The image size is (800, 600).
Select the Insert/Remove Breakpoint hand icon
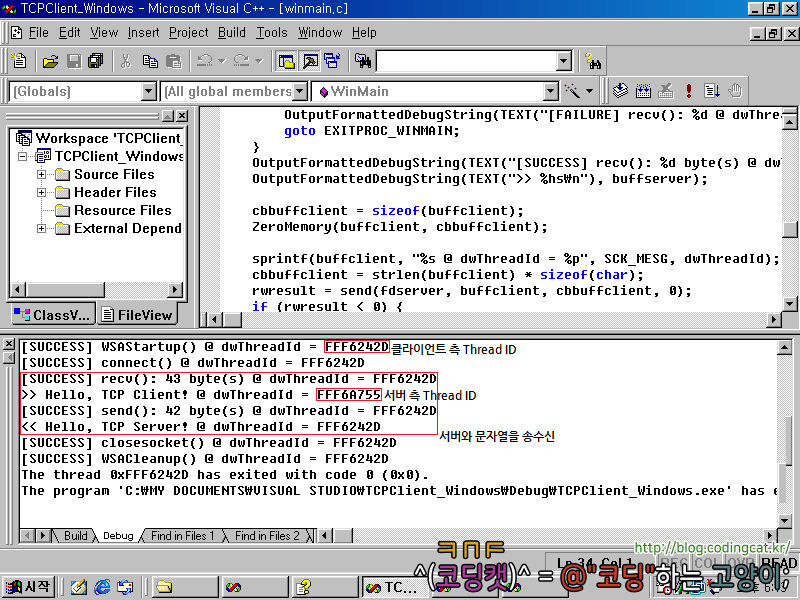coord(735,89)
